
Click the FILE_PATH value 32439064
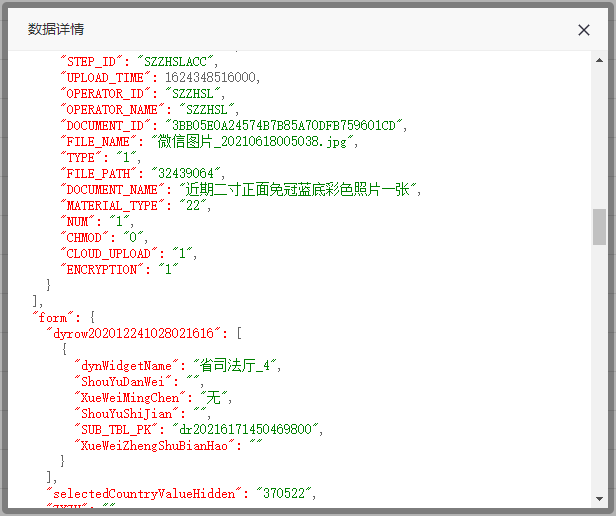click(189, 173)
